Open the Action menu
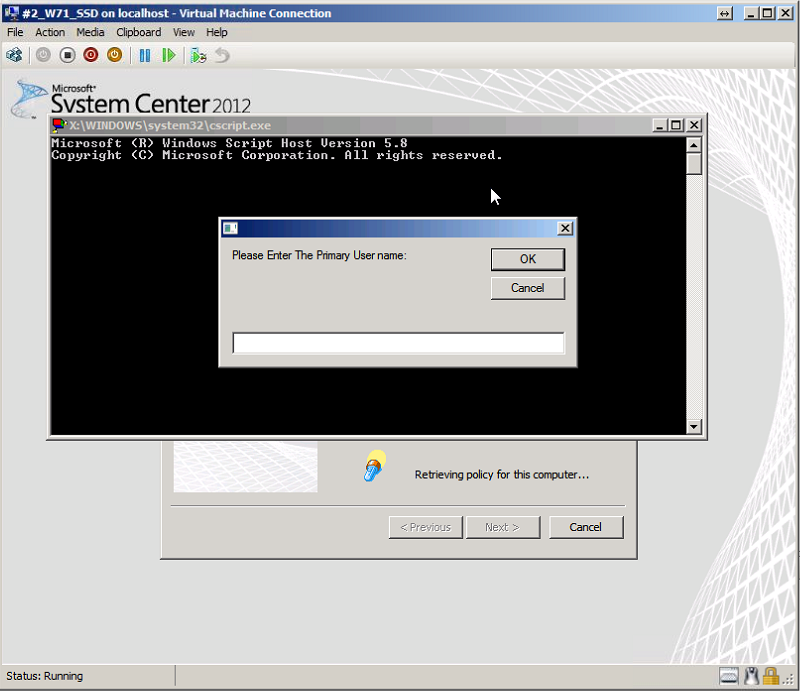Image resolution: width=800 pixels, height=691 pixels. (50, 32)
